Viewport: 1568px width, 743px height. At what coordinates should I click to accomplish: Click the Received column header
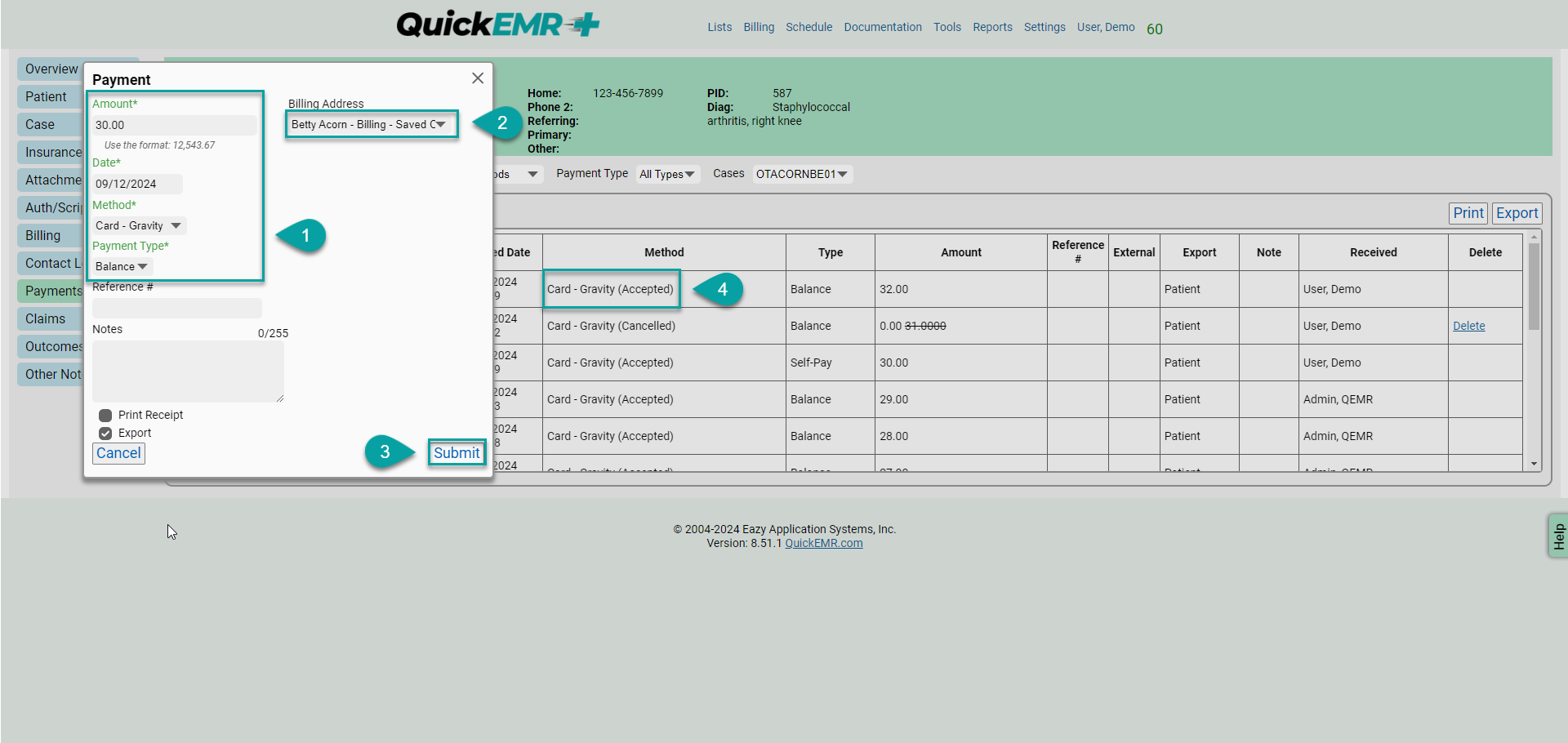(1374, 252)
